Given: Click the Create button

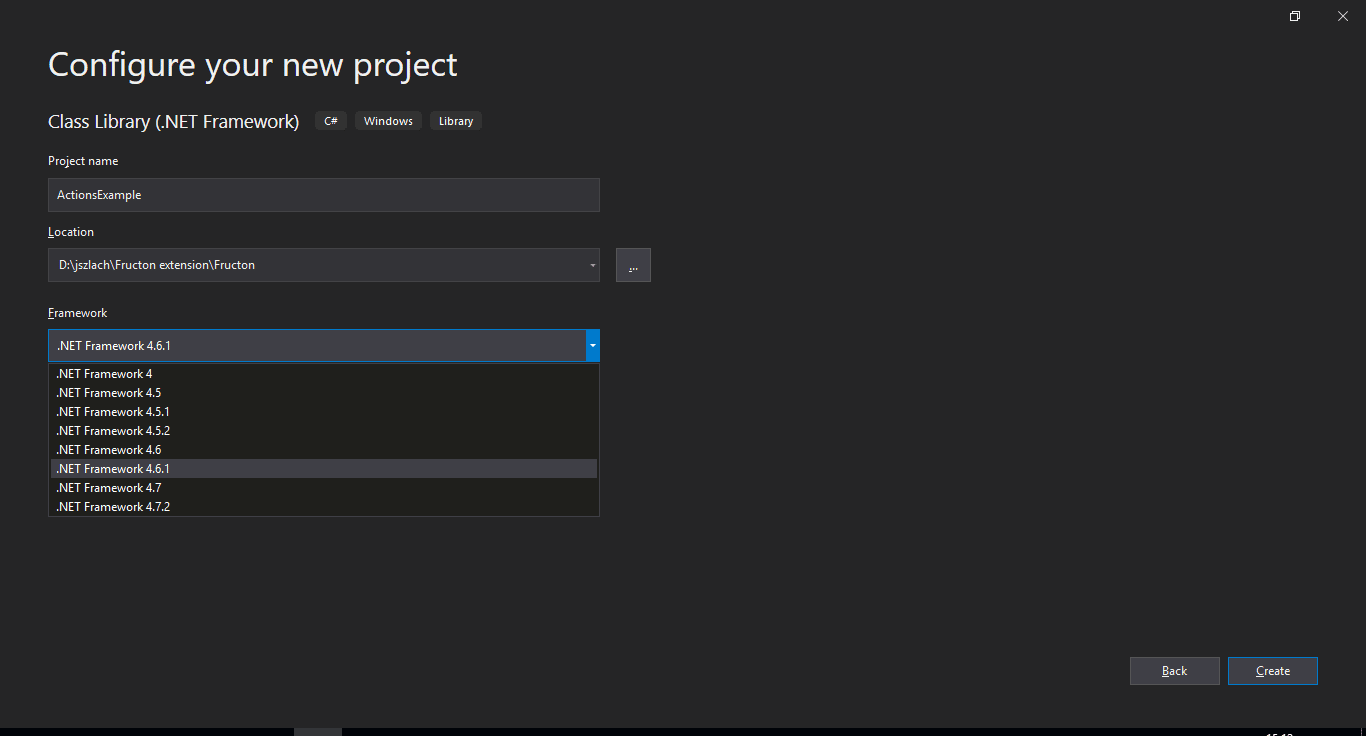Looking at the screenshot, I should (x=1273, y=671).
